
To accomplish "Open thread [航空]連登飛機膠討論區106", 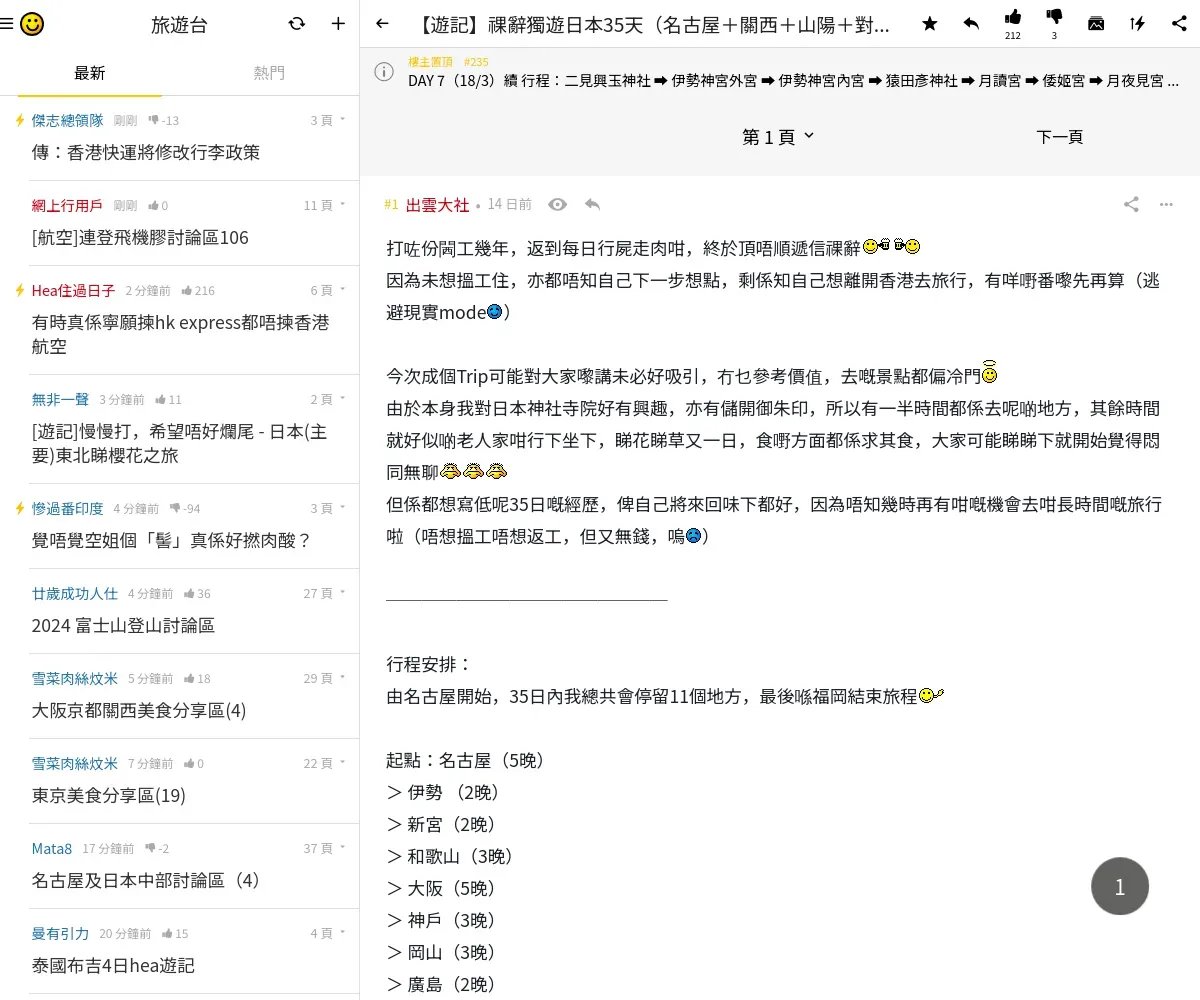I will (x=140, y=237).
